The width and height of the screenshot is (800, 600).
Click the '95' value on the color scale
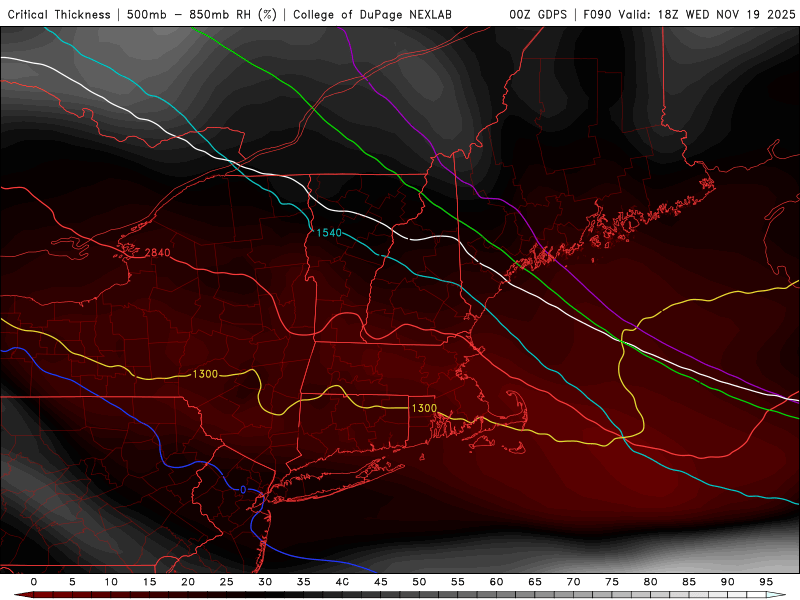click(x=766, y=582)
